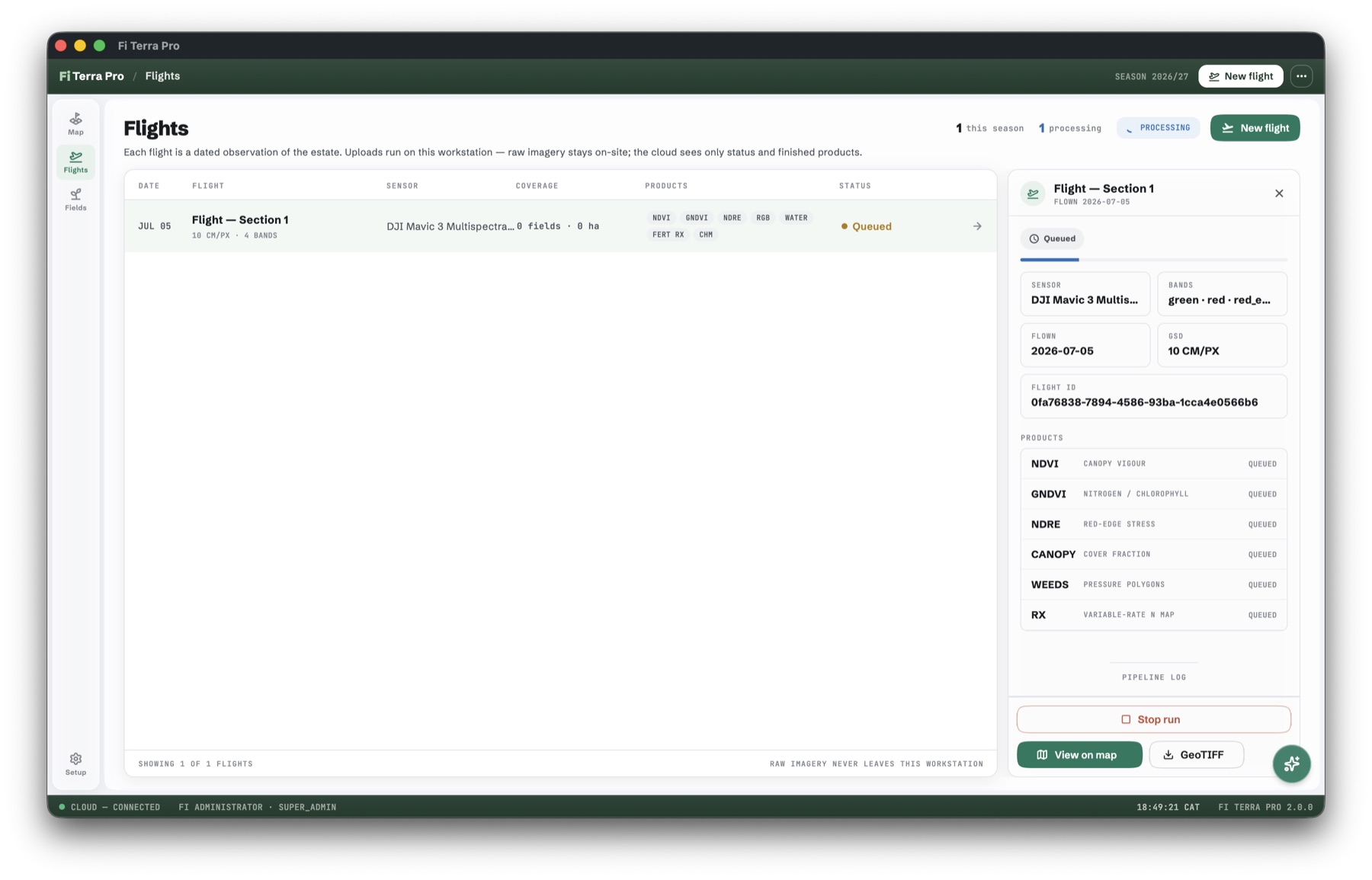1372x880 pixels.
Task: Open the Fields sidebar section
Action: tap(75, 200)
